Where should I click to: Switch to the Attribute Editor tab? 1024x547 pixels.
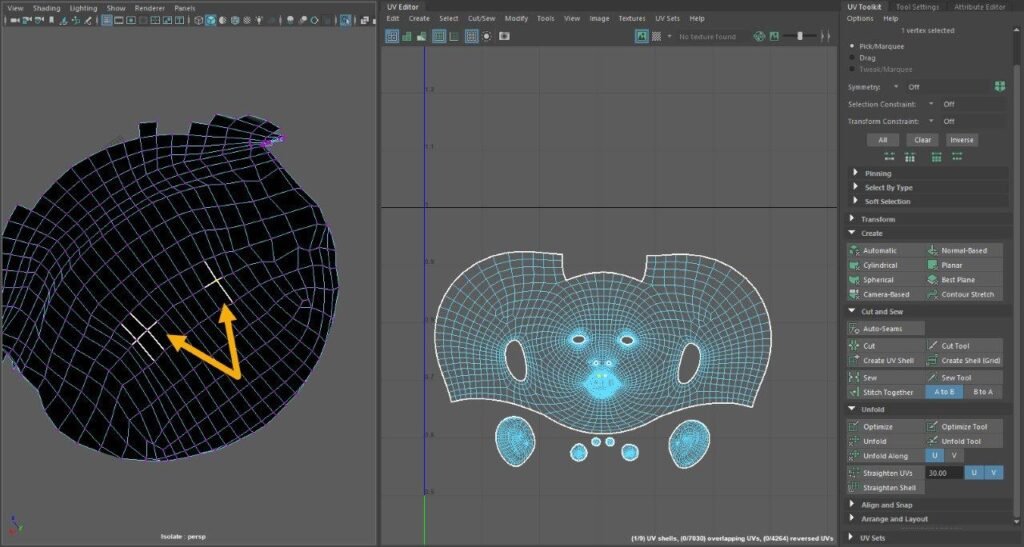click(980, 7)
